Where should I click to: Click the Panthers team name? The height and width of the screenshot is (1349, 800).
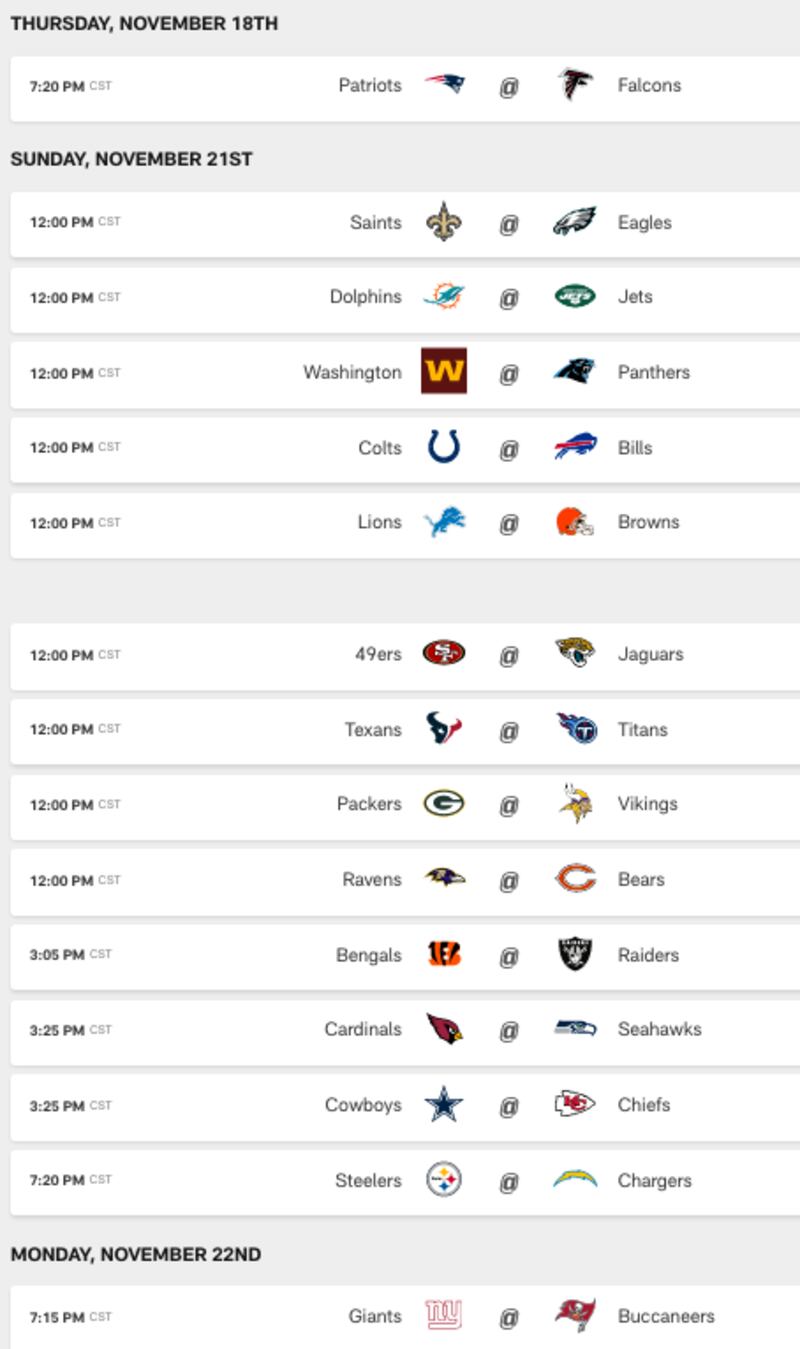[x=654, y=372]
